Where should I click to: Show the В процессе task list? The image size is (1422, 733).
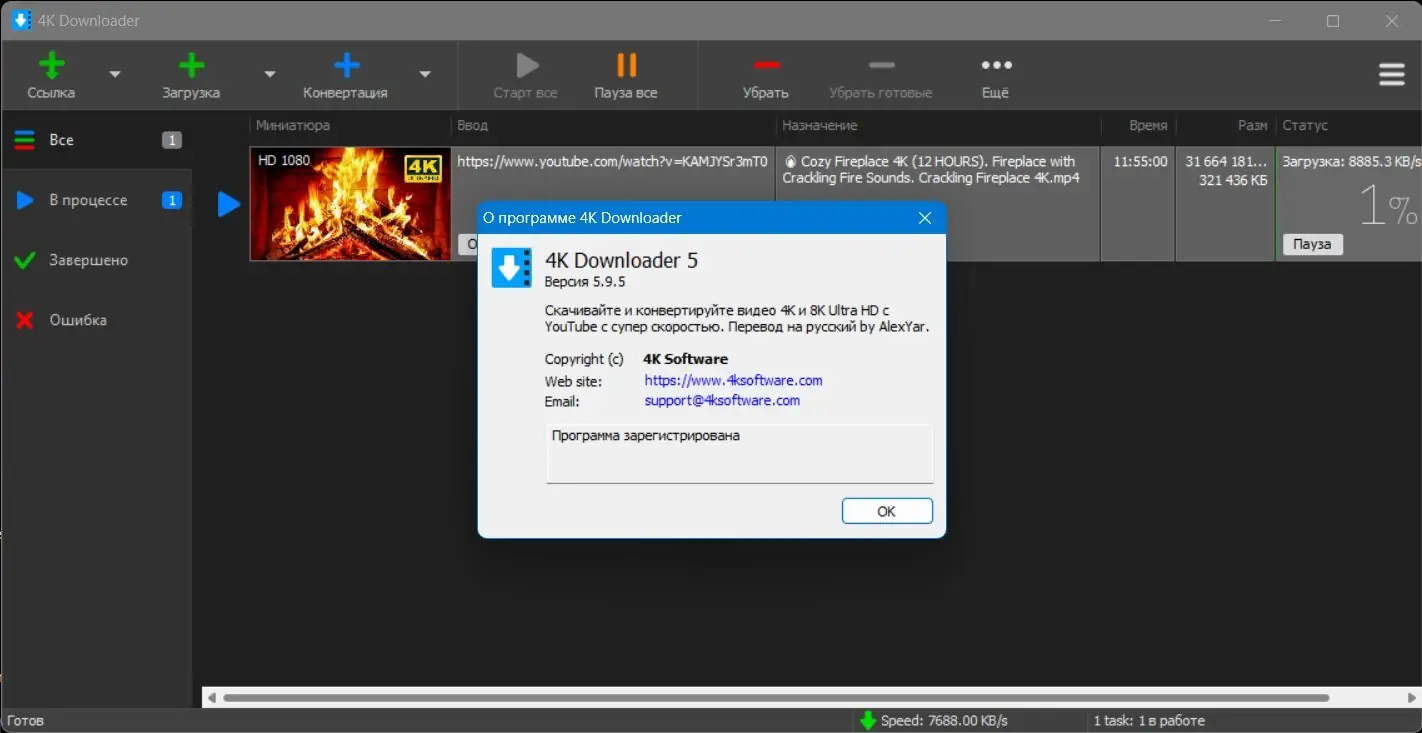96,200
